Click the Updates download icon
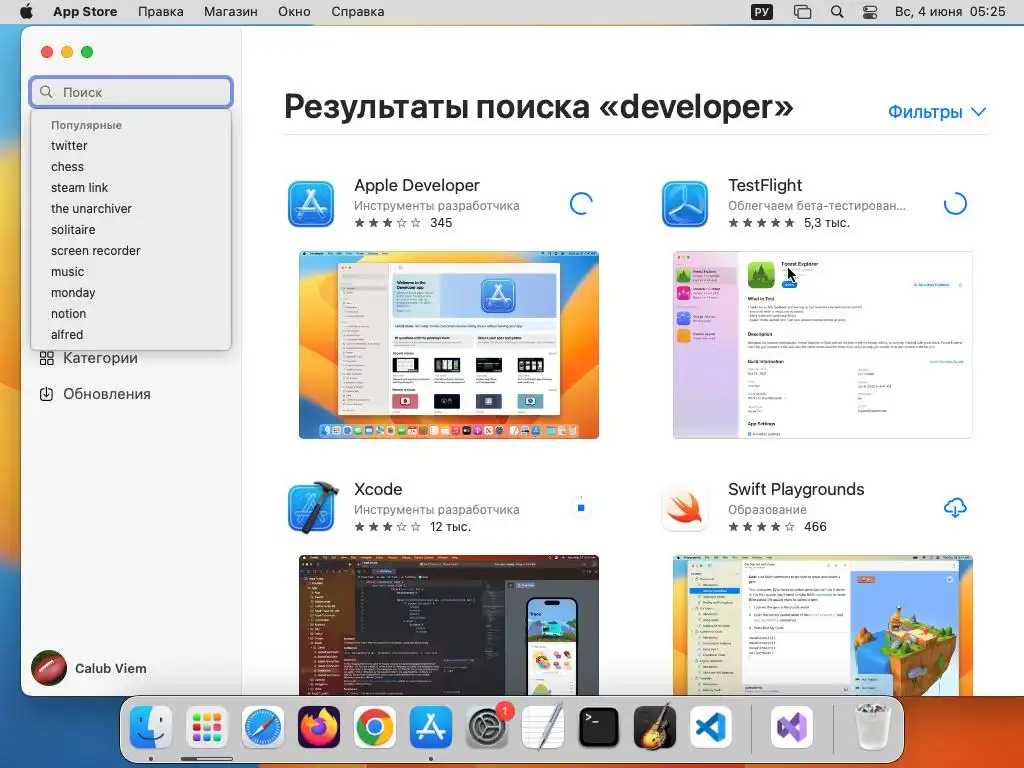This screenshot has width=1024, height=768. [46, 394]
